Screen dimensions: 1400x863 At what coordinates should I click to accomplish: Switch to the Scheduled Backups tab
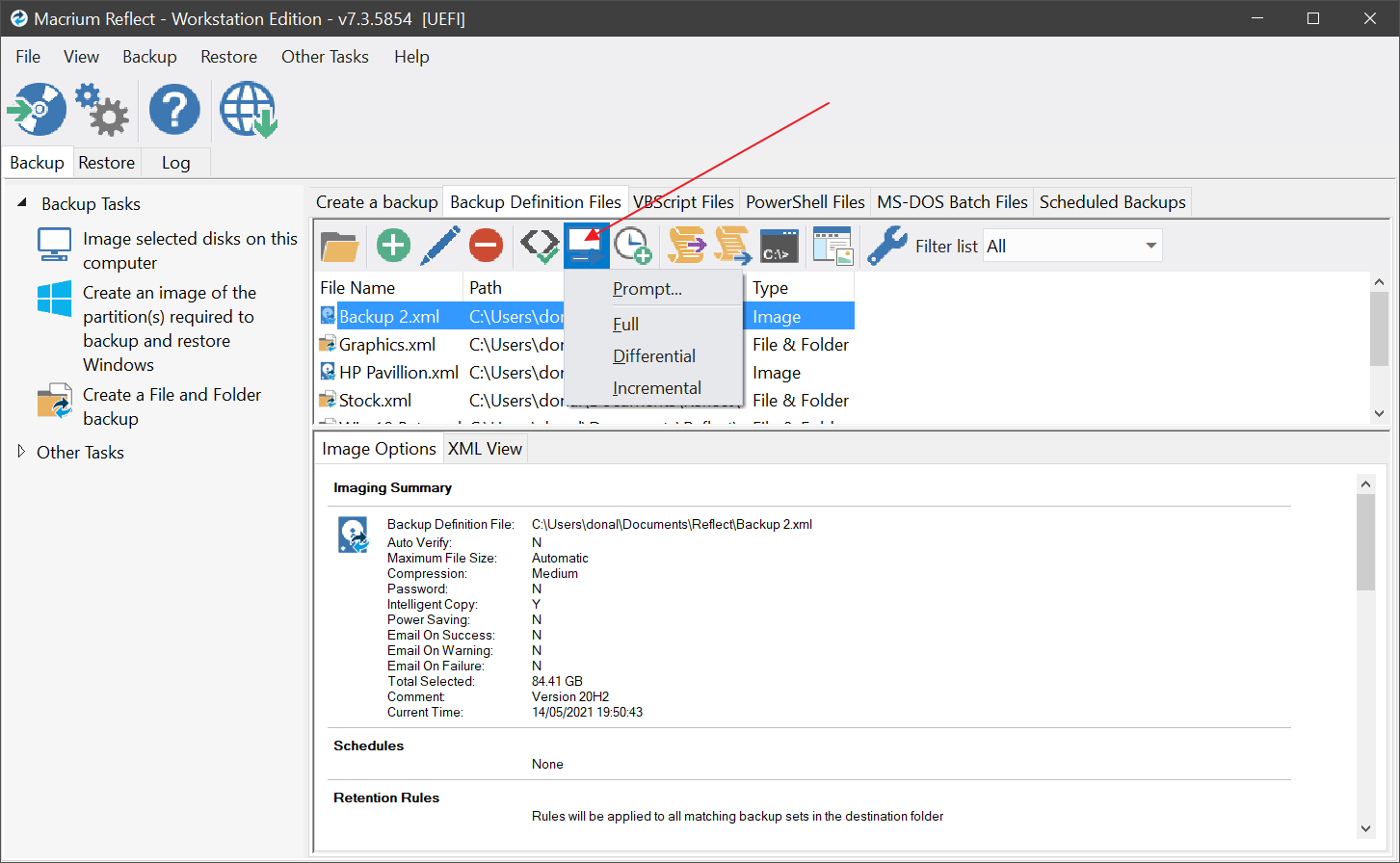tap(1113, 202)
